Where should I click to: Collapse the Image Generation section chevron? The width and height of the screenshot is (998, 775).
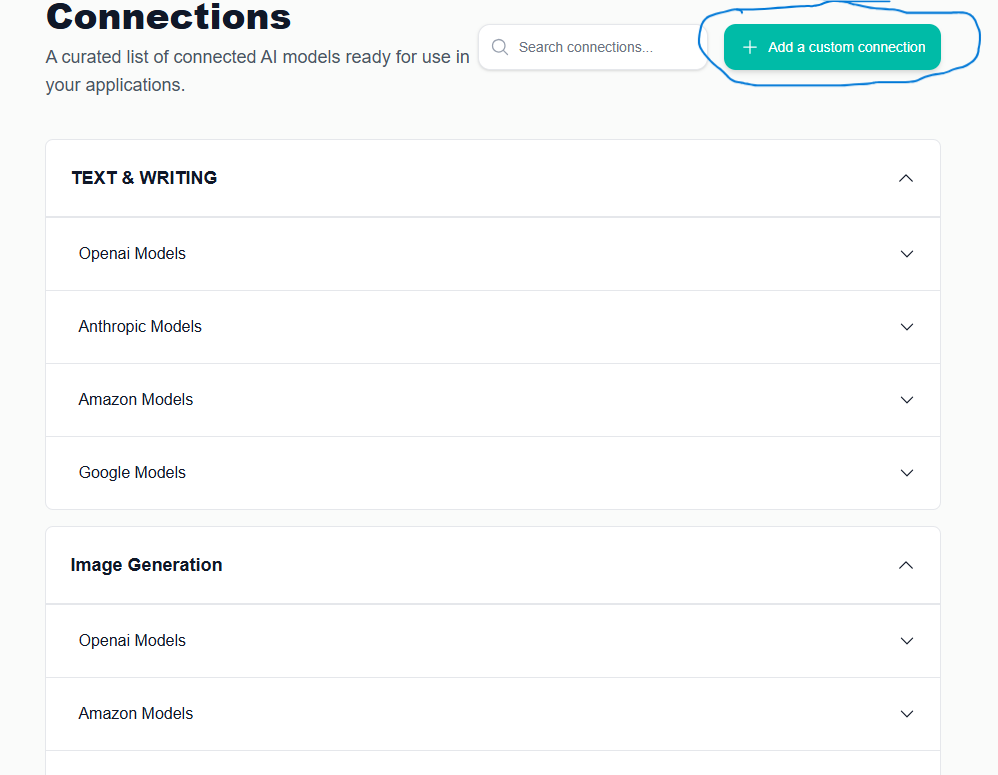906,565
